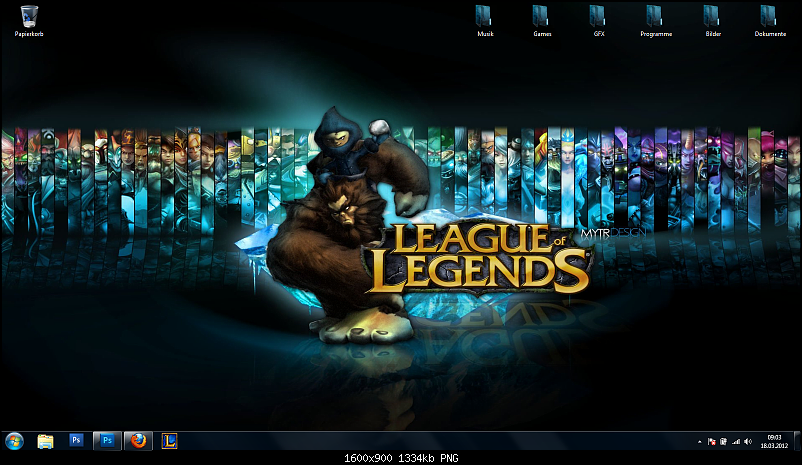
Task: Open the network signal tray icon
Action: [736, 441]
